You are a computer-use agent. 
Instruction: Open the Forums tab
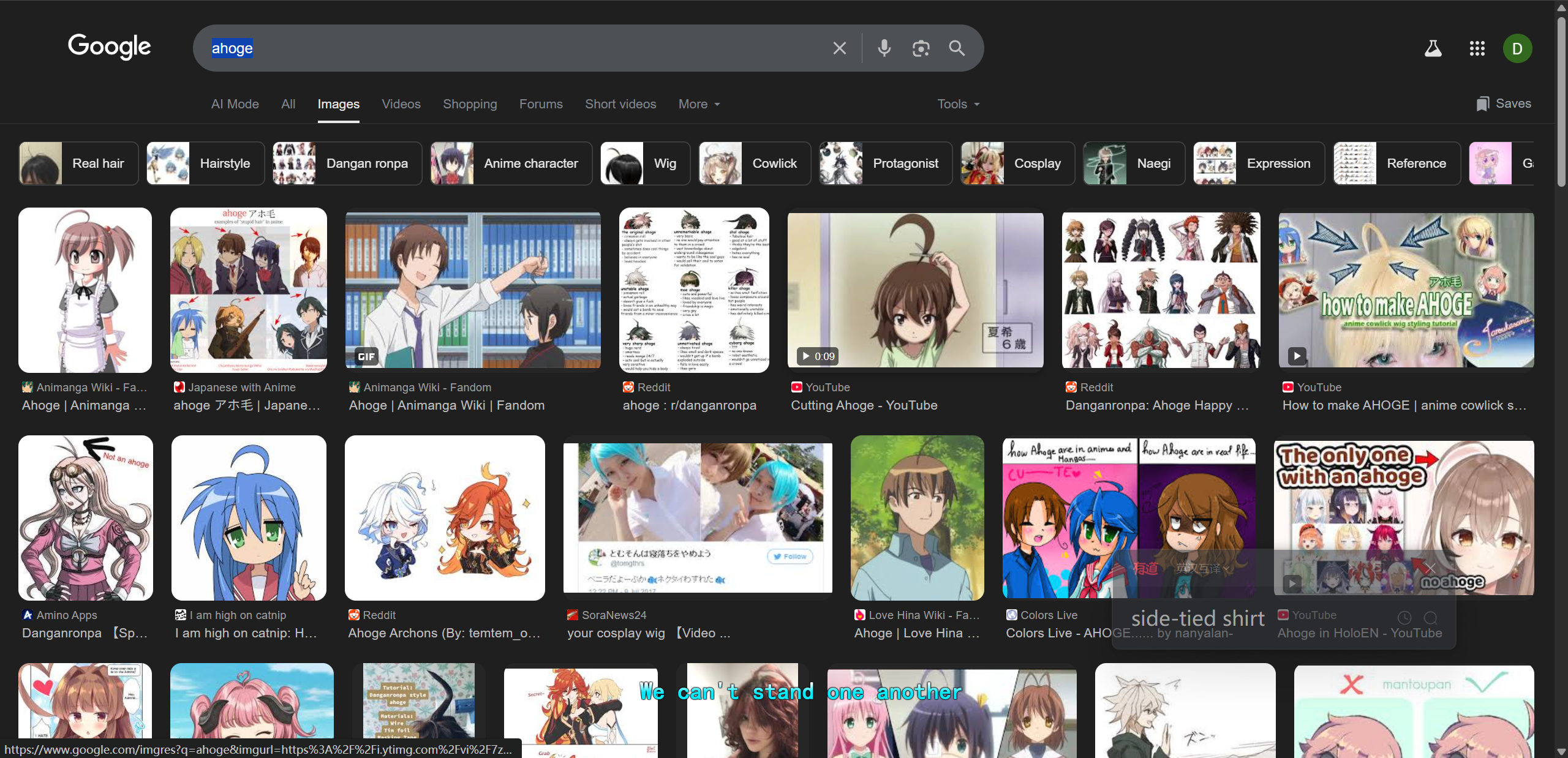[x=541, y=104]
